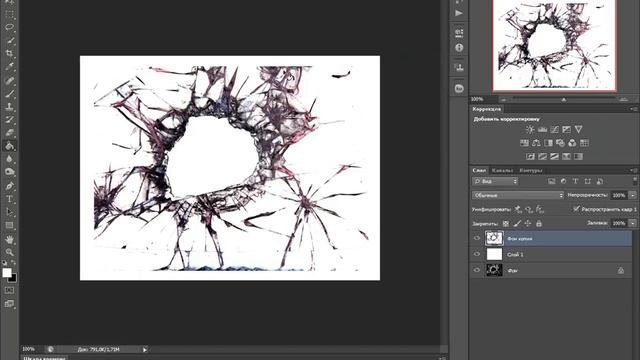Toggle lock transparent pixels
The width and height of the screenshot is (640, 360).
pos(506,224)
